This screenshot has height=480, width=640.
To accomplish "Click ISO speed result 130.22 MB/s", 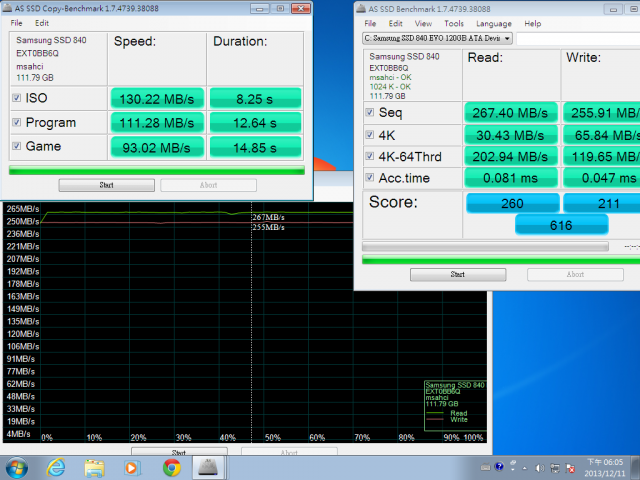I will click(x=157, y=99).
